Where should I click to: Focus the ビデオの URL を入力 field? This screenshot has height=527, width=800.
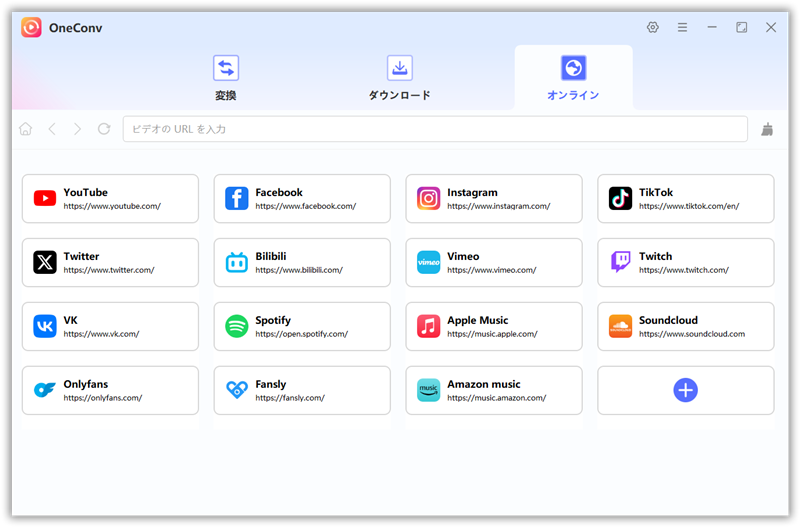pyautogui.click(x=435, y=129)
